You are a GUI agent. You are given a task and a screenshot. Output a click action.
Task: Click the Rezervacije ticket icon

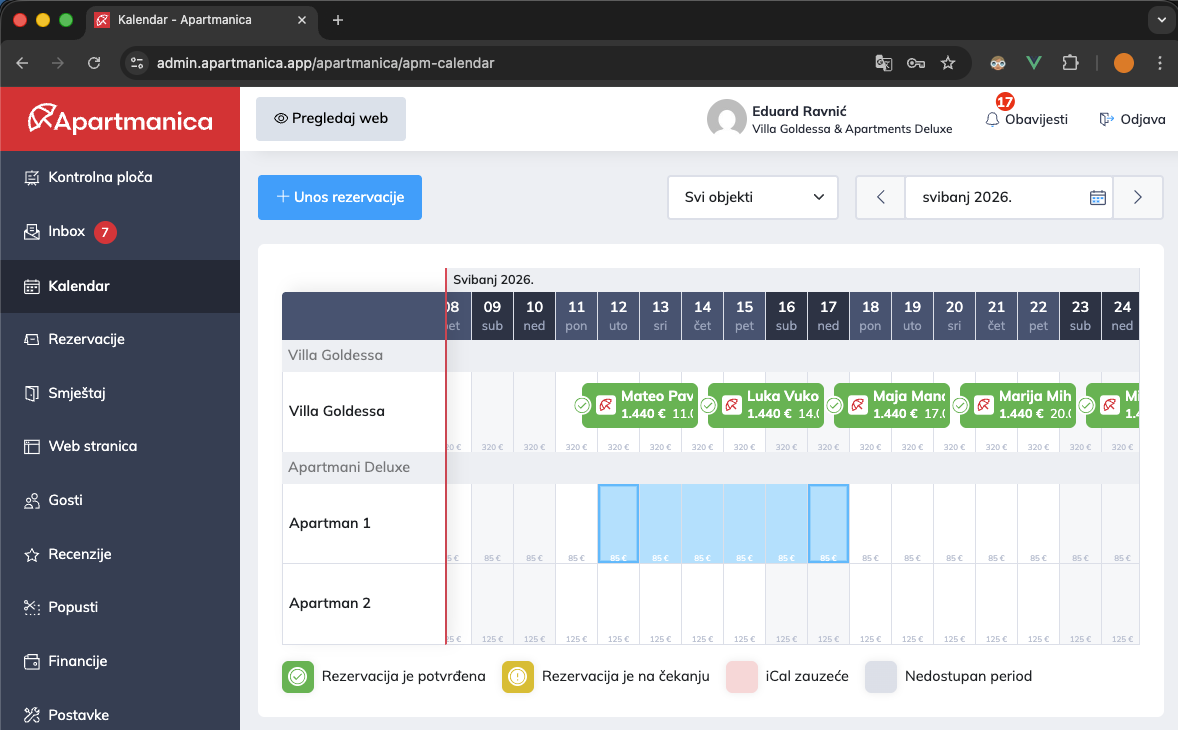point(32,339)
